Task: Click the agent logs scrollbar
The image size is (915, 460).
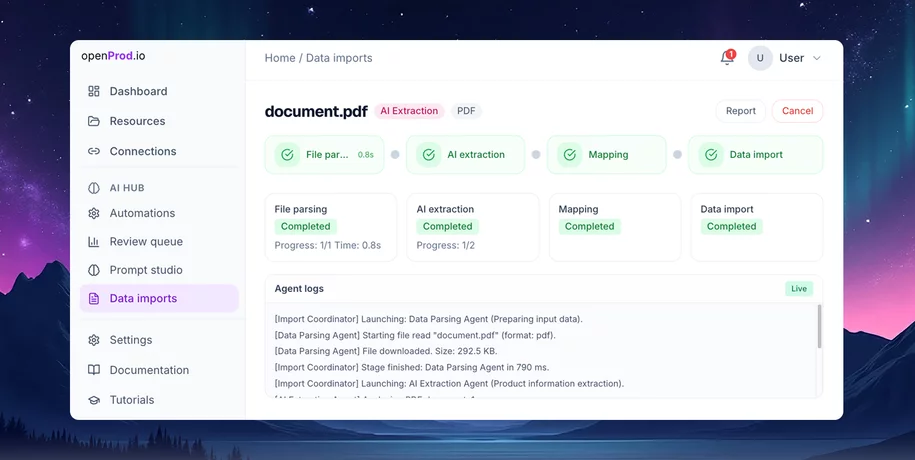Action: click(x=819, y=327)
